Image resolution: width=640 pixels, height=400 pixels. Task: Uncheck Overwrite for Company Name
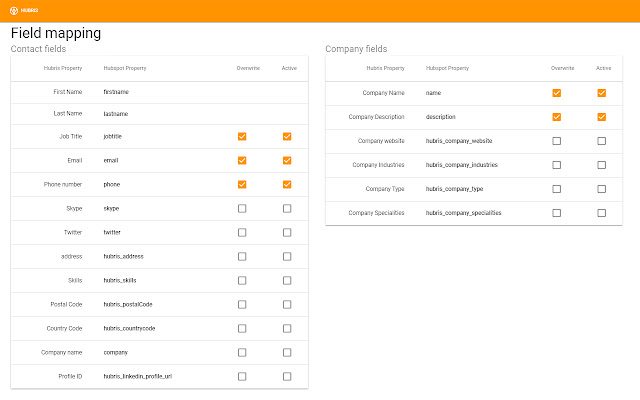(557, 93)
